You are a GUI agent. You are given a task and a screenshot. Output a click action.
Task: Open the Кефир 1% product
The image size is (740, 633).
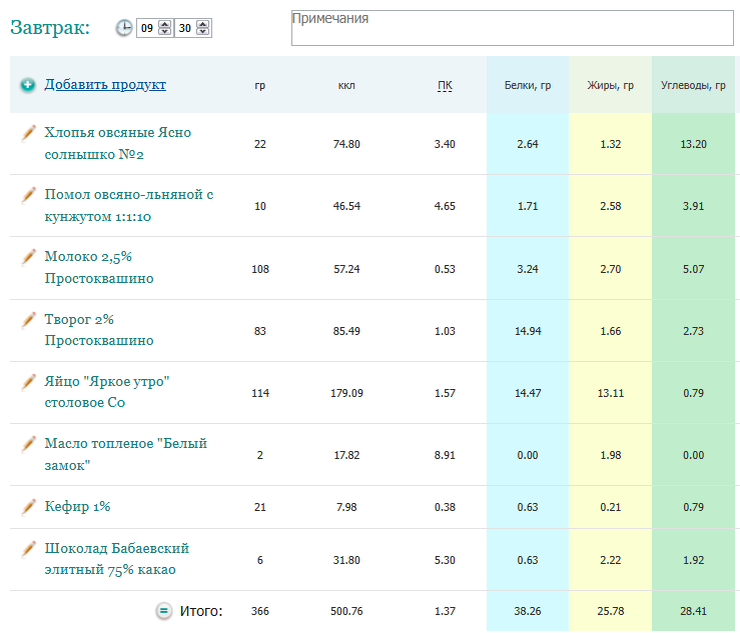point(77,506)
